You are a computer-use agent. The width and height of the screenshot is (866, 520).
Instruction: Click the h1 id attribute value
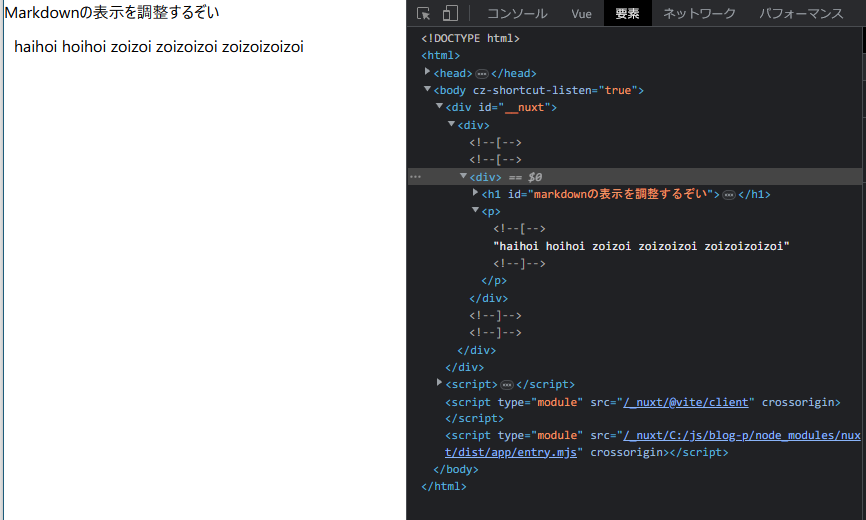tap(621, 194)
